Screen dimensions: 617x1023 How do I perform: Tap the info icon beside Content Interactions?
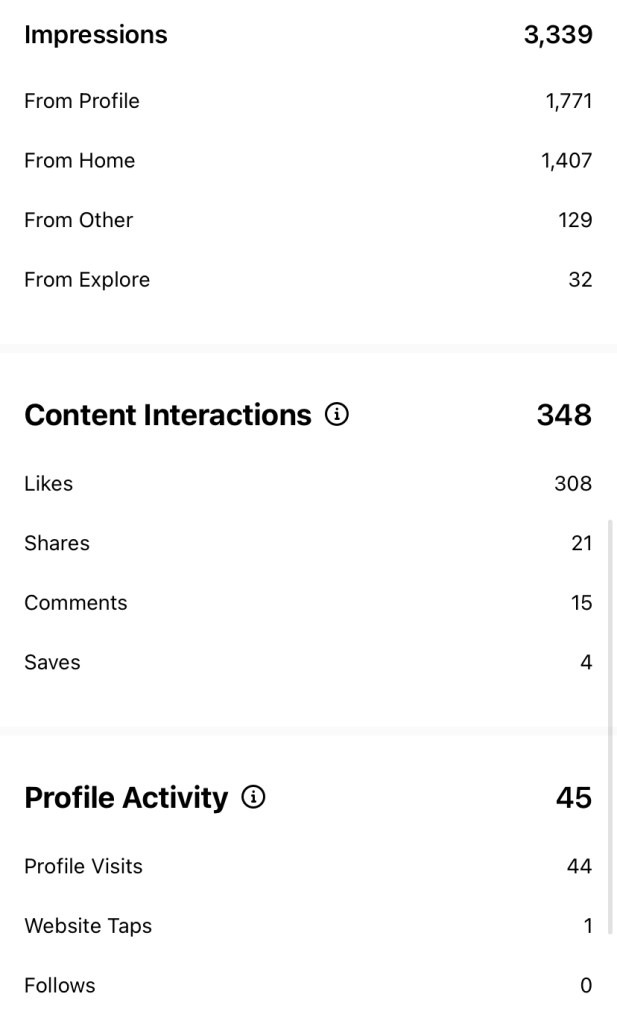tap(337, 414)
